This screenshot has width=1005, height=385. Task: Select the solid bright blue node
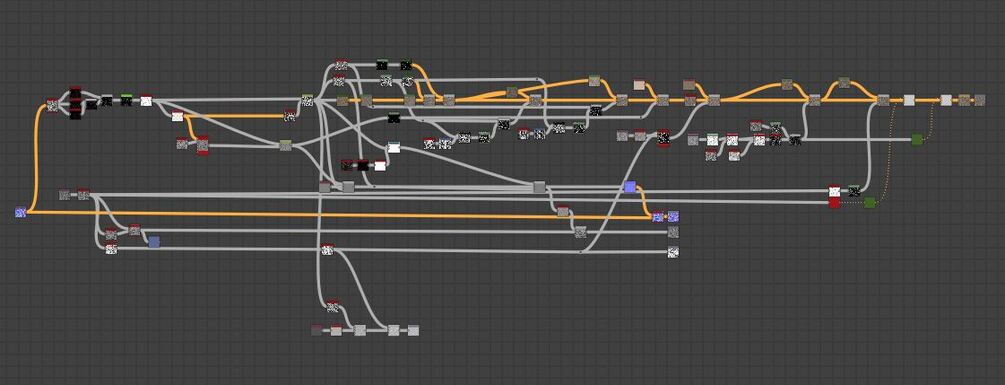pos(629,186)
